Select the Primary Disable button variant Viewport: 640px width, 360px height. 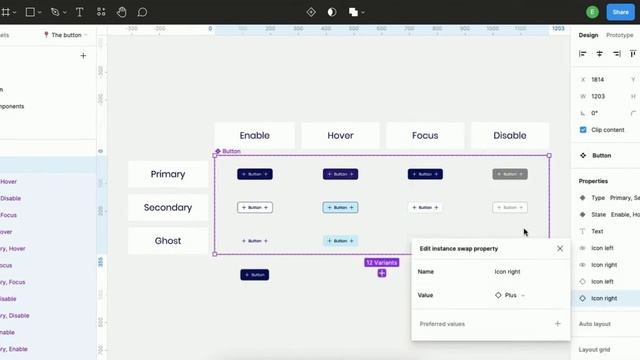click(510, 174)
